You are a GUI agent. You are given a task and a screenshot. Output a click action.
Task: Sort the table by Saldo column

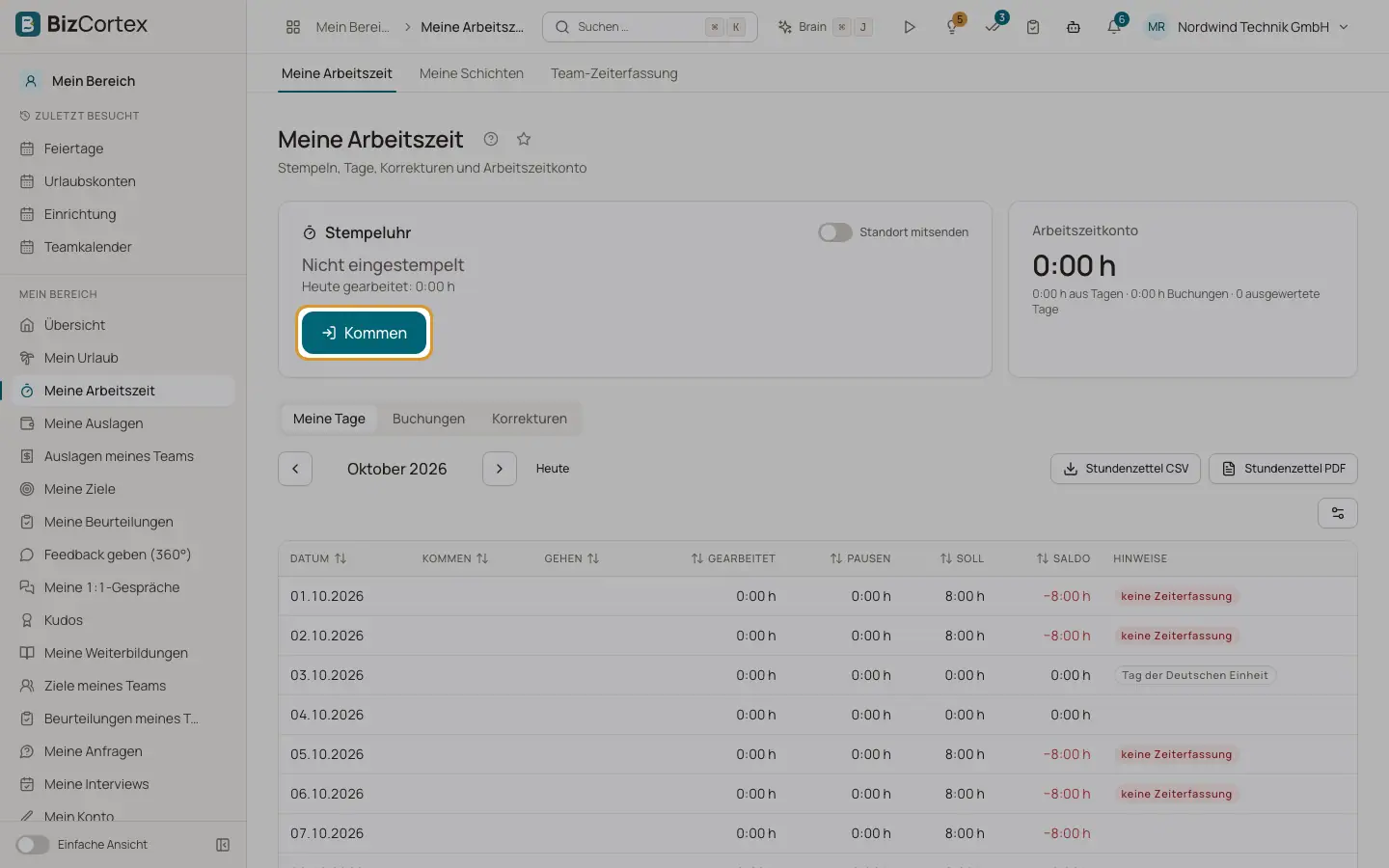pyautogui.click(x=1063, y=558)
